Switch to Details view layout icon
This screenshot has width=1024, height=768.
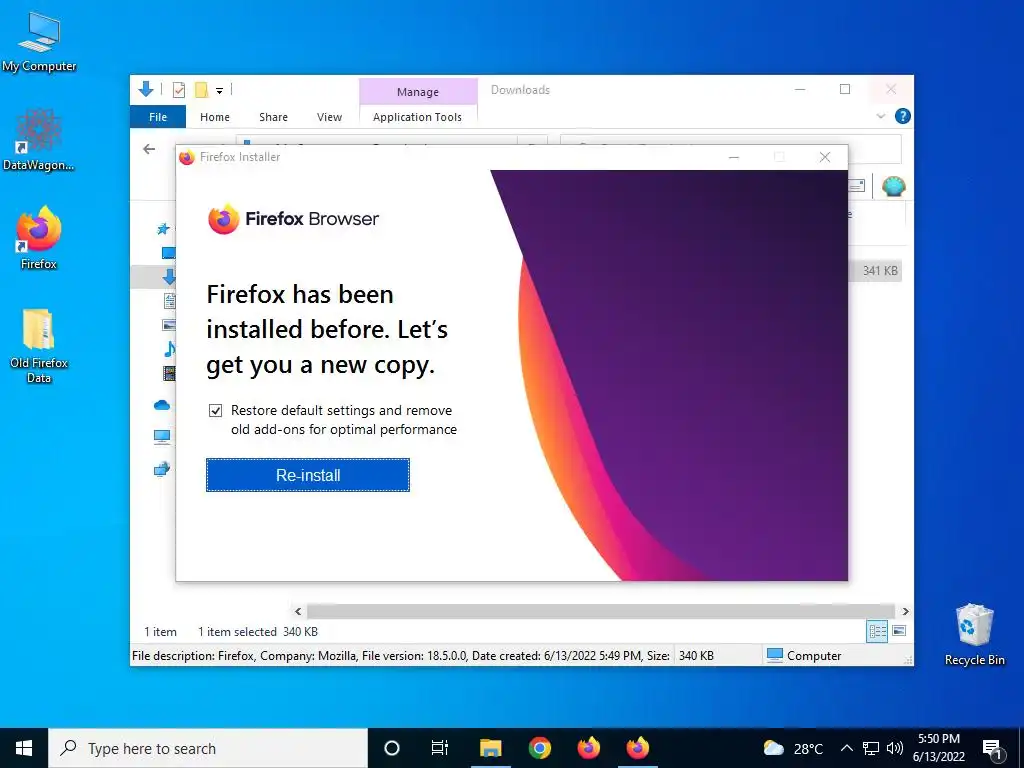coord(877,631)
